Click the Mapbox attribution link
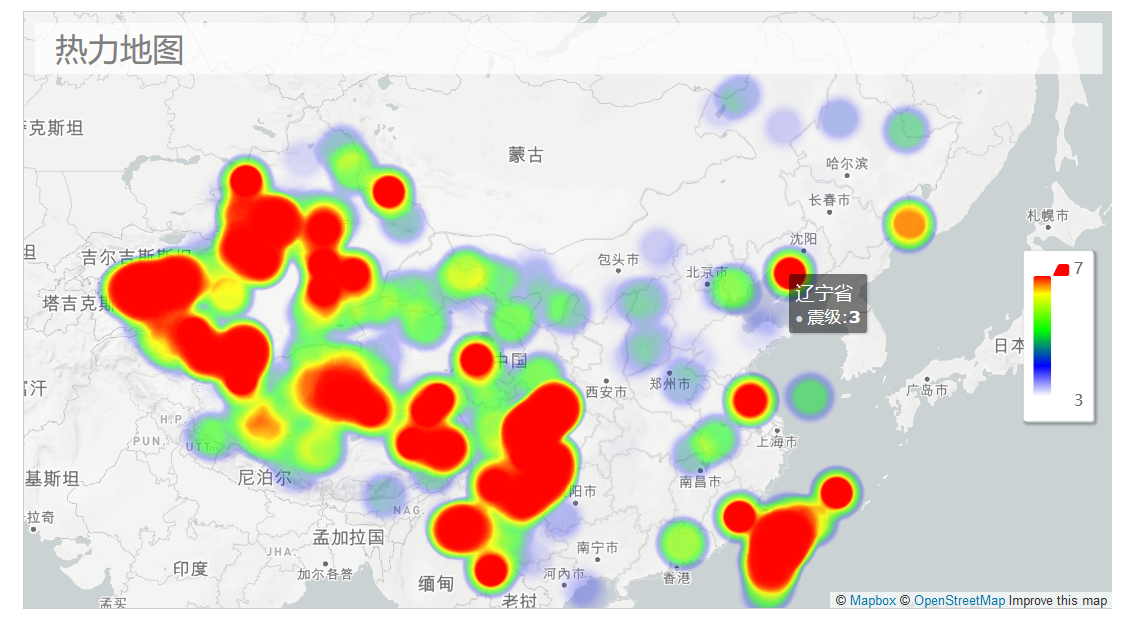This screenshot has width=1125, height=636. [872, 601]
